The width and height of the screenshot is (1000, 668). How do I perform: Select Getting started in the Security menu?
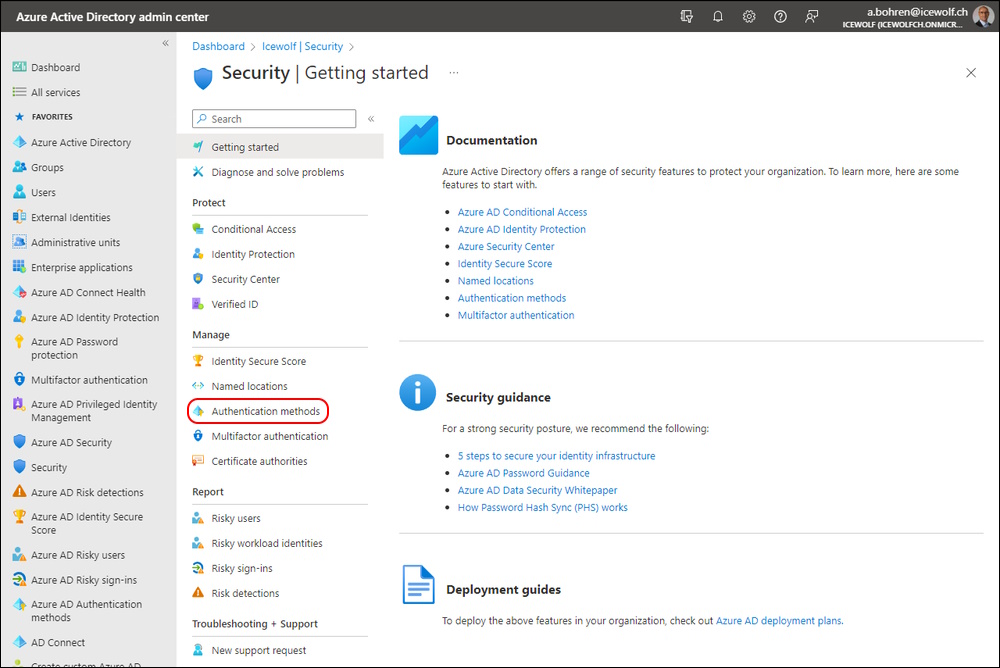pyautogui.click(x=280, y=147)
